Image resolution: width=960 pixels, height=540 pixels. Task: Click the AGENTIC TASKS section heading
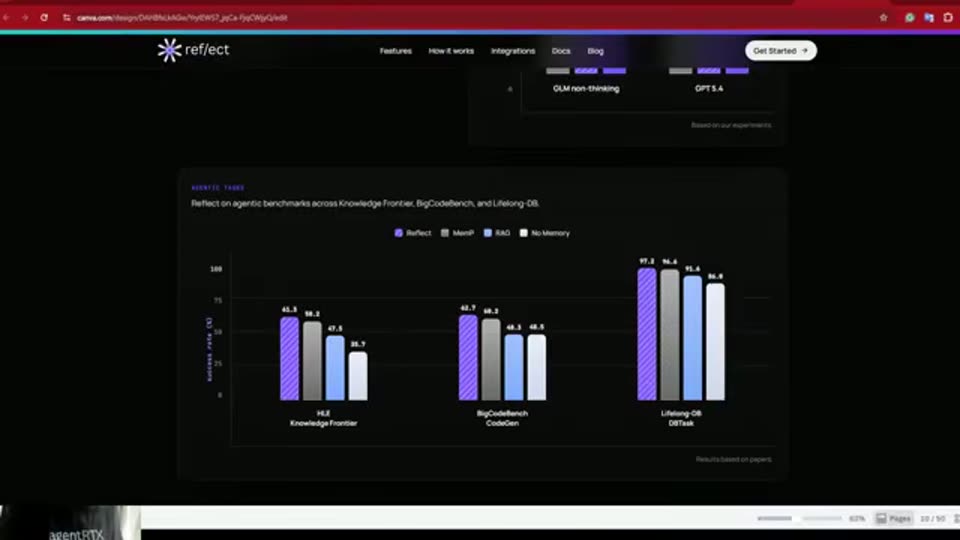(218, 188)
